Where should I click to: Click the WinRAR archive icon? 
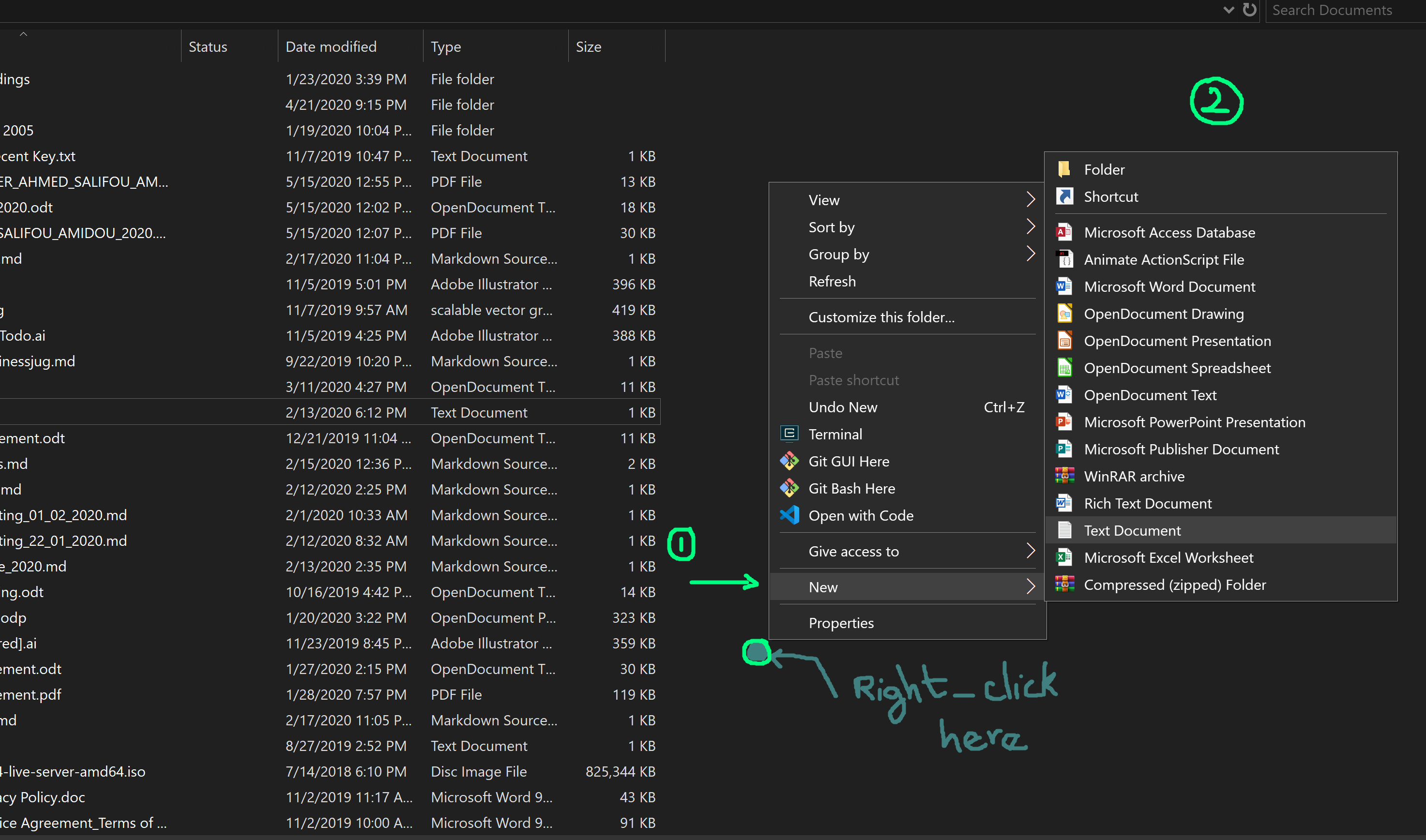tap(1064, 476)
